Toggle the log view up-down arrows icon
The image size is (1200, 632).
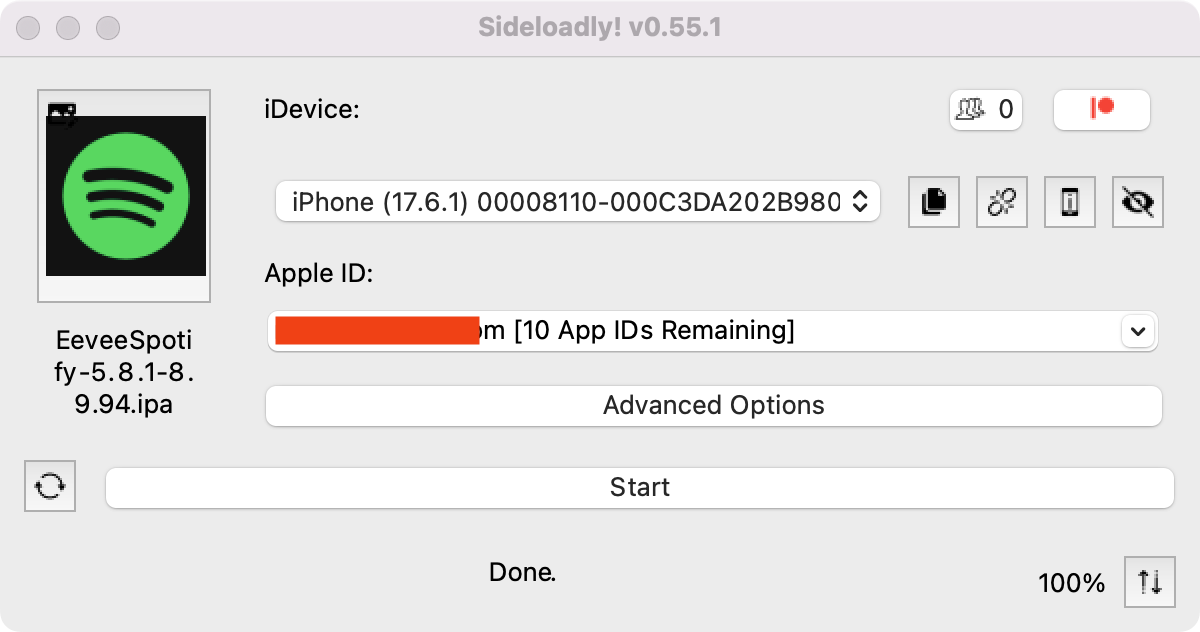[1149, 582]
